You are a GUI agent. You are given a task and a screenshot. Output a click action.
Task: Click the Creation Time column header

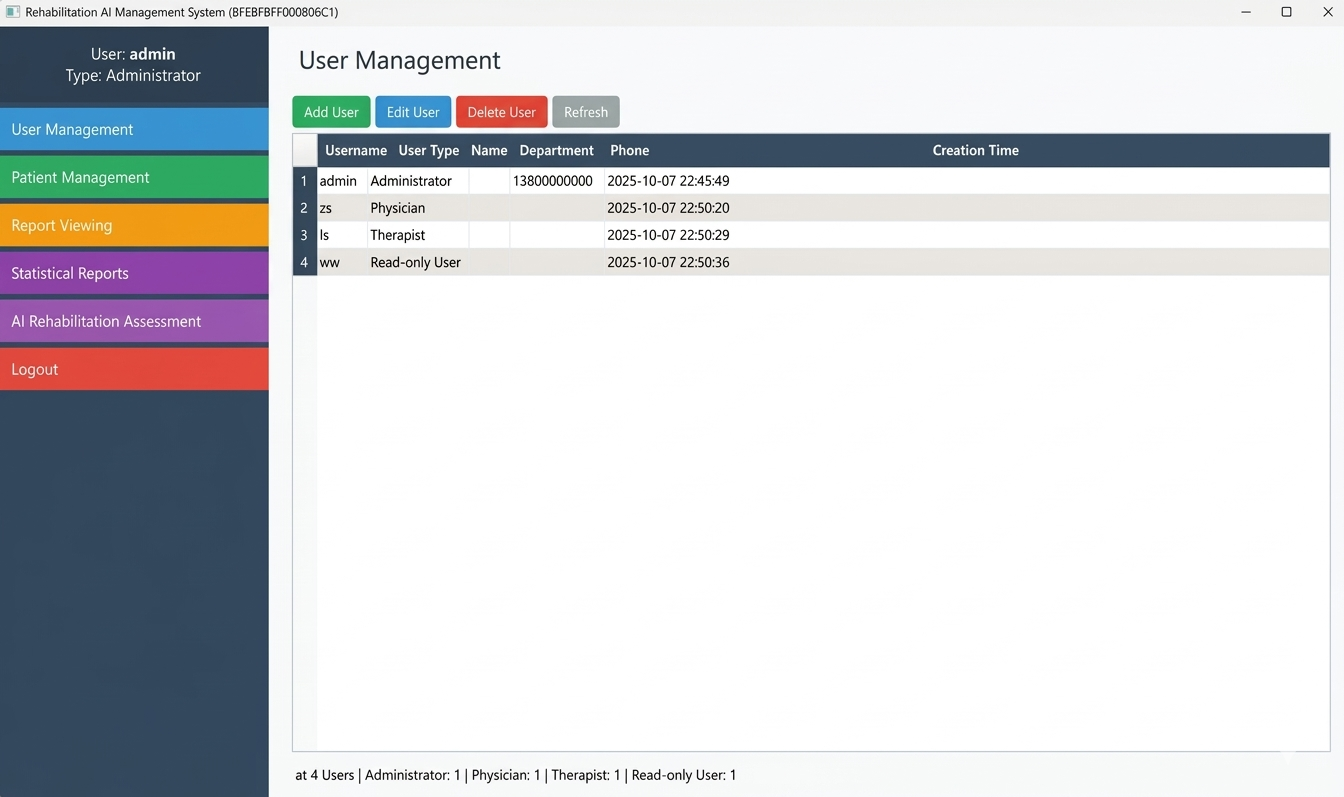(975, 150)
